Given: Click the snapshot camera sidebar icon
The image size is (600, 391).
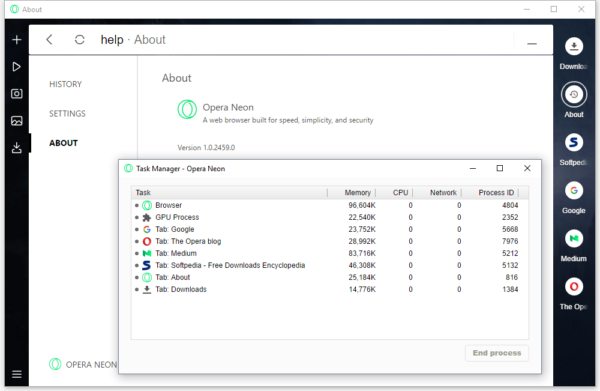Looking at the screenshot, I should click(16, 94).
